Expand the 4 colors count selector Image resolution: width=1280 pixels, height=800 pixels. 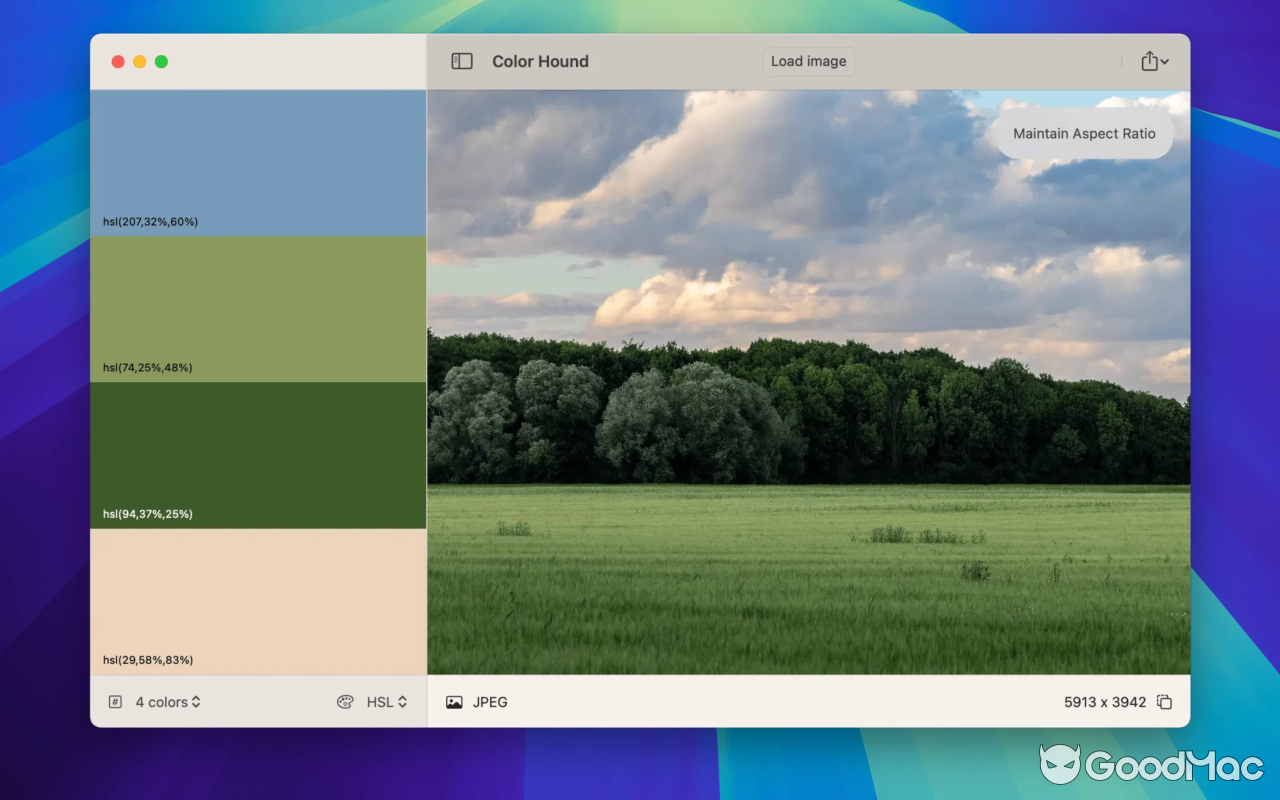click(168, 701)
